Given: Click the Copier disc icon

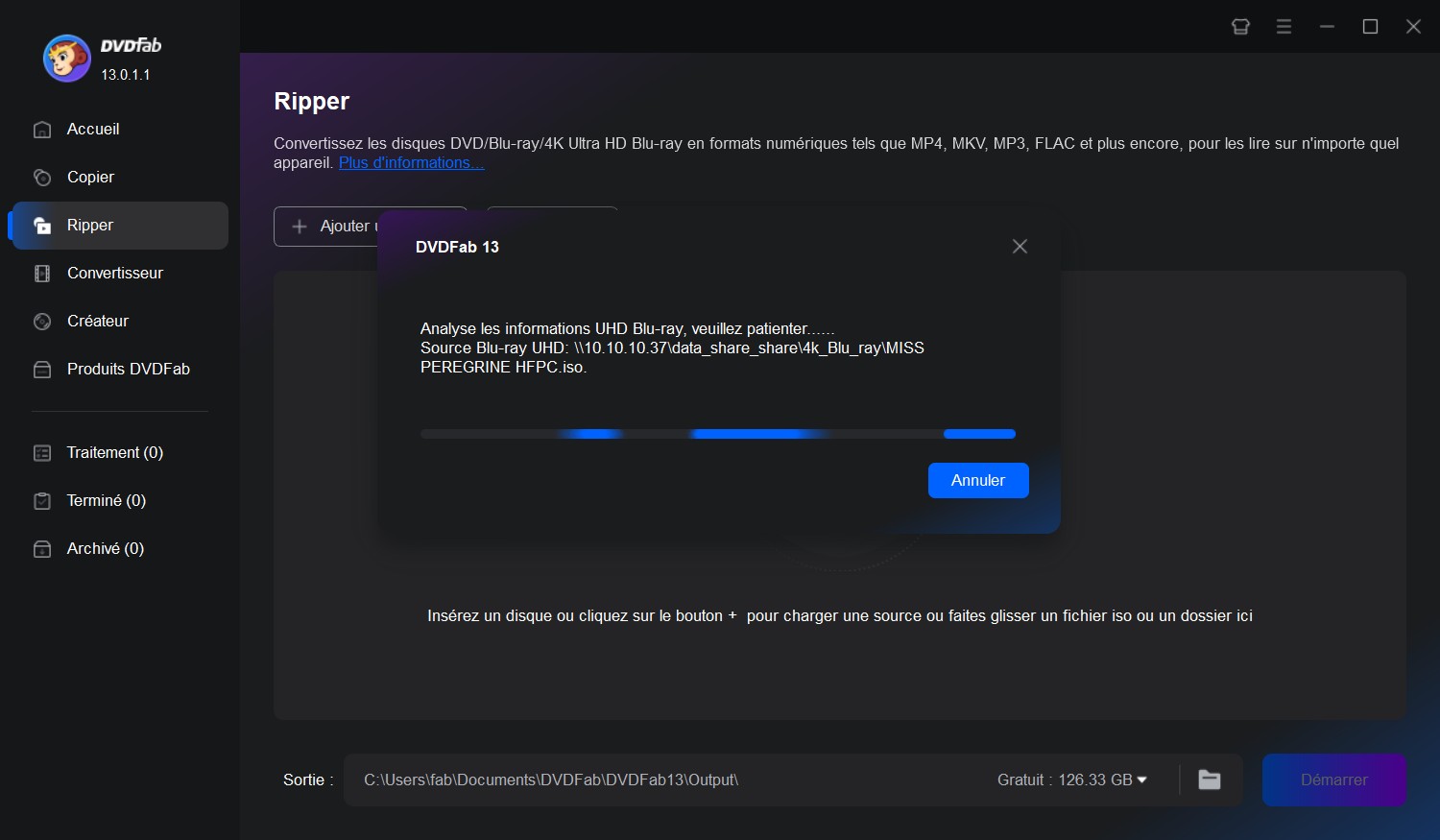Looking at the screenshot, I should click(42, 177).
